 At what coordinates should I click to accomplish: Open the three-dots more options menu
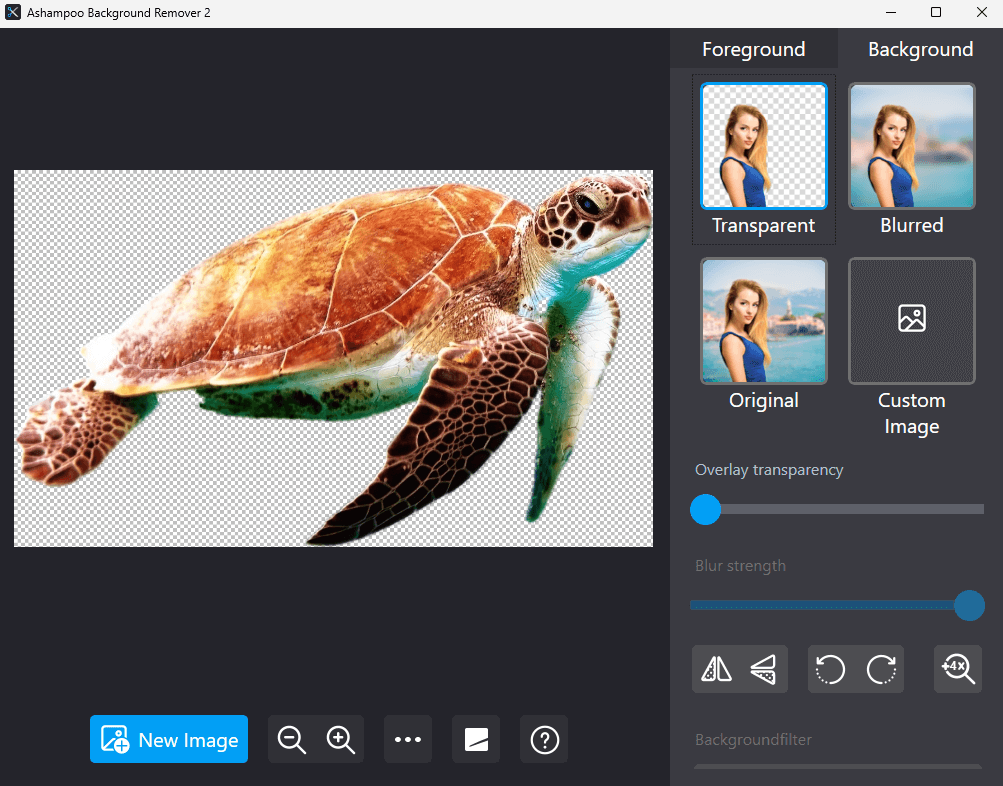tap(408, 740)
